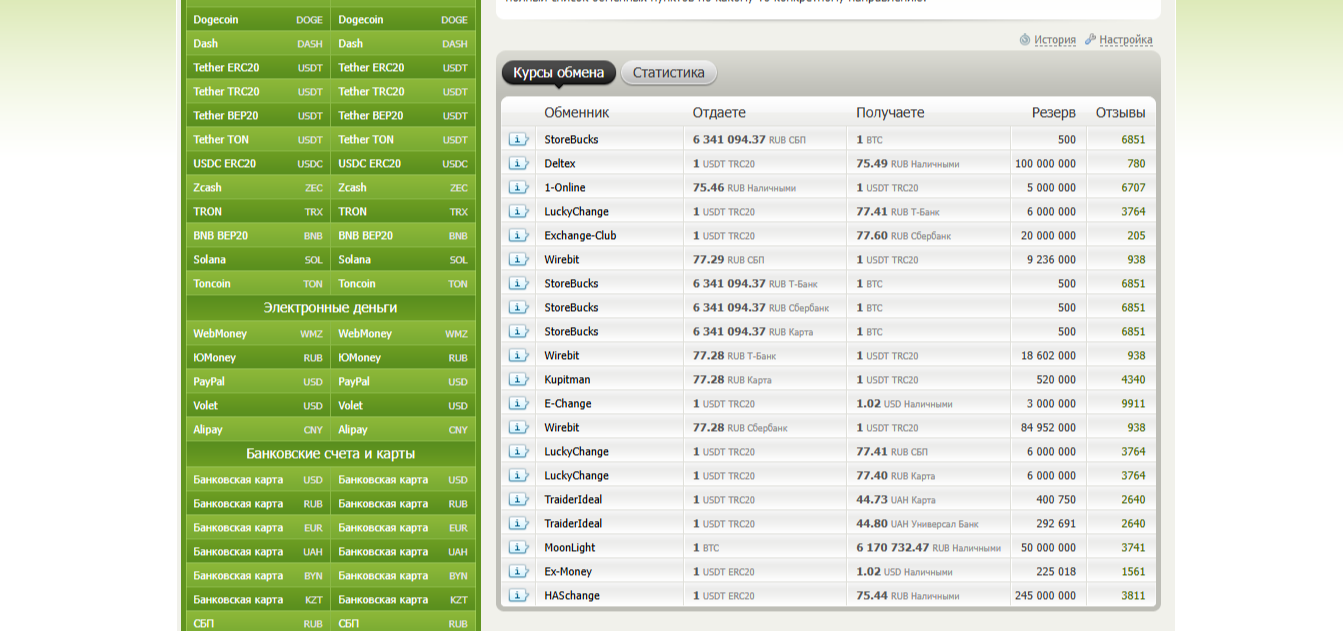Click info icon for Wirebit RUB Сбербанк row
Image resolution: width=1343 pixels, height=631 pixels.
tap(518, 427)
